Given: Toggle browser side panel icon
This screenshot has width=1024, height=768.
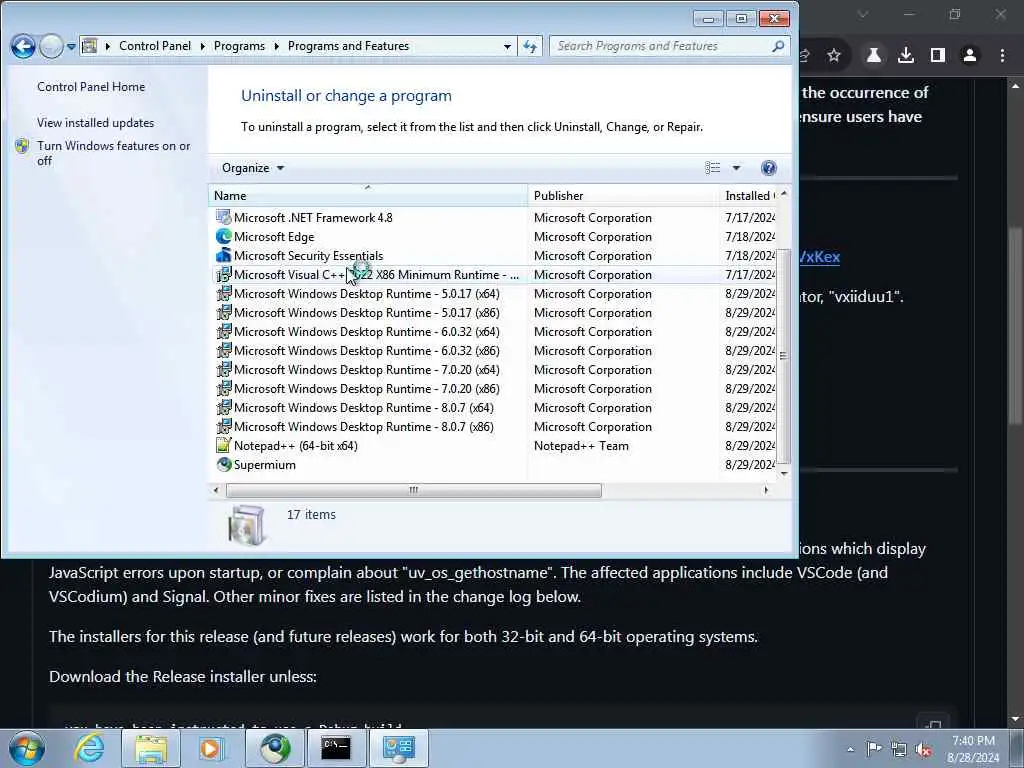Looking at the screenshot, I should pos(938,56).
